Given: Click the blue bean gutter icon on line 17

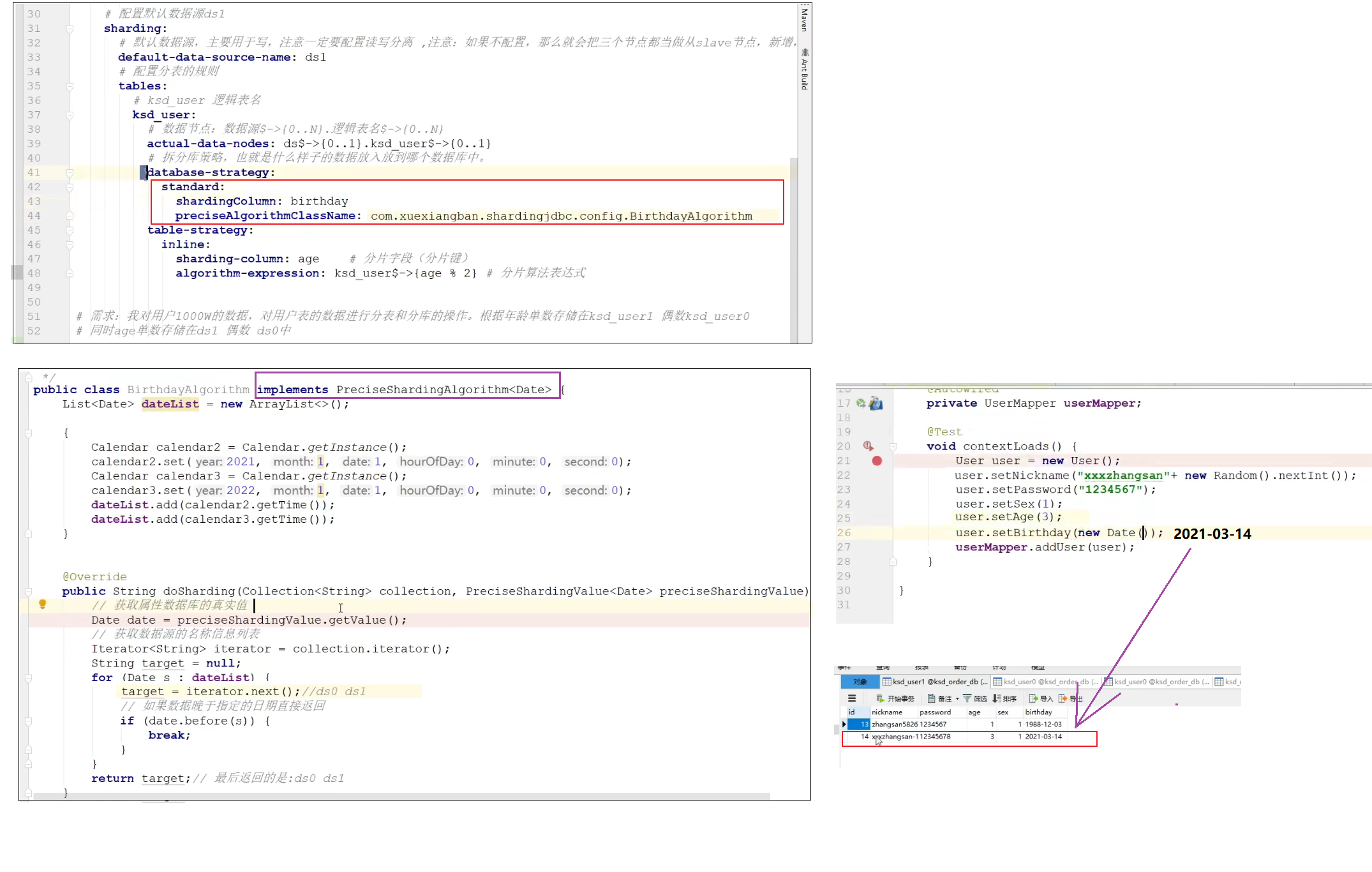Looking at the screenshot, I should pos(876,403).
